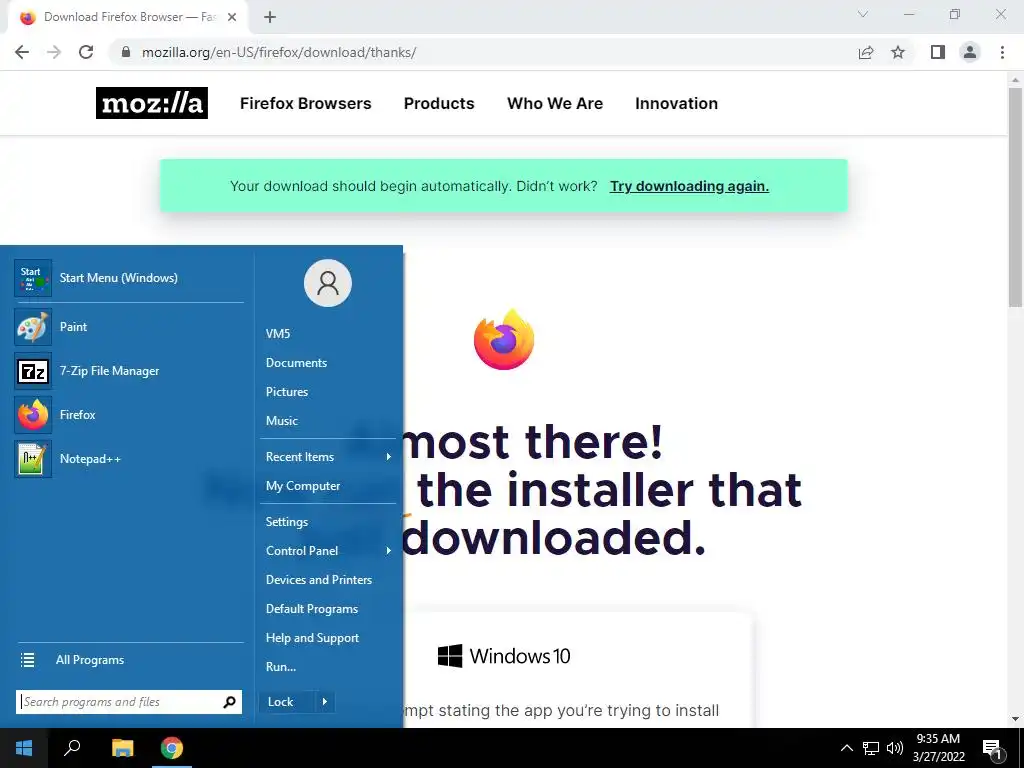Toggle Chrome side panel icon
The image size is (1024, 768).
[938, 52]
